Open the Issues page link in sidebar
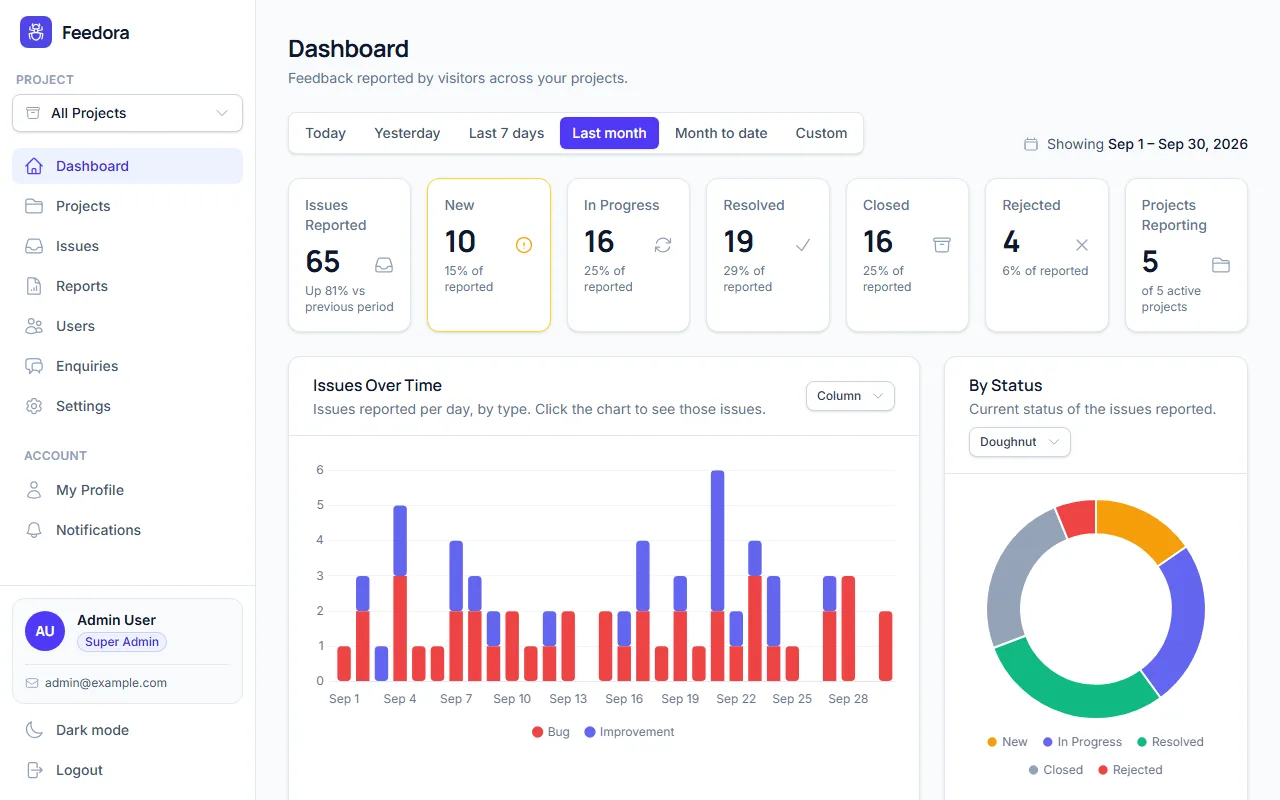This screenshot has width=1280, height=800. [x=127, y=246]
